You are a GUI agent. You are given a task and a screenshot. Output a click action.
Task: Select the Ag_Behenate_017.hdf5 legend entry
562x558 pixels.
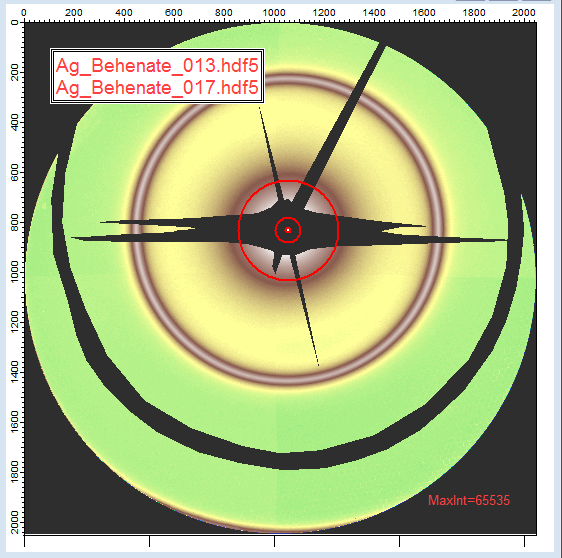pos(157,87)
